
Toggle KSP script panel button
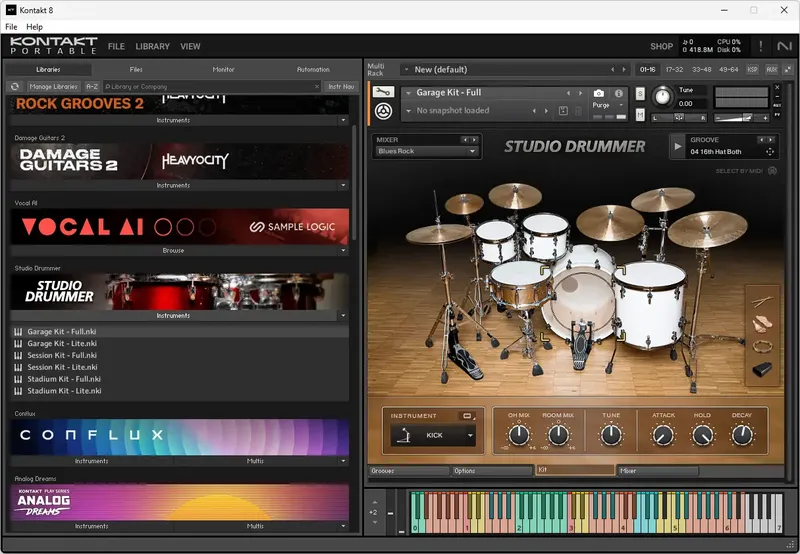752,69
